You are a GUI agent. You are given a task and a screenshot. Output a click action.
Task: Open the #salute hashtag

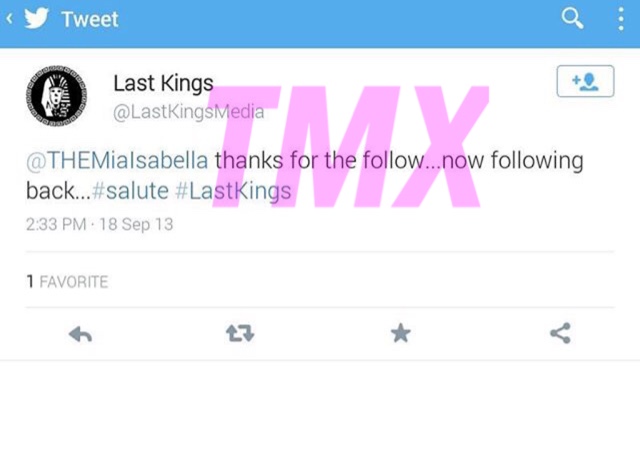point(130,191)
